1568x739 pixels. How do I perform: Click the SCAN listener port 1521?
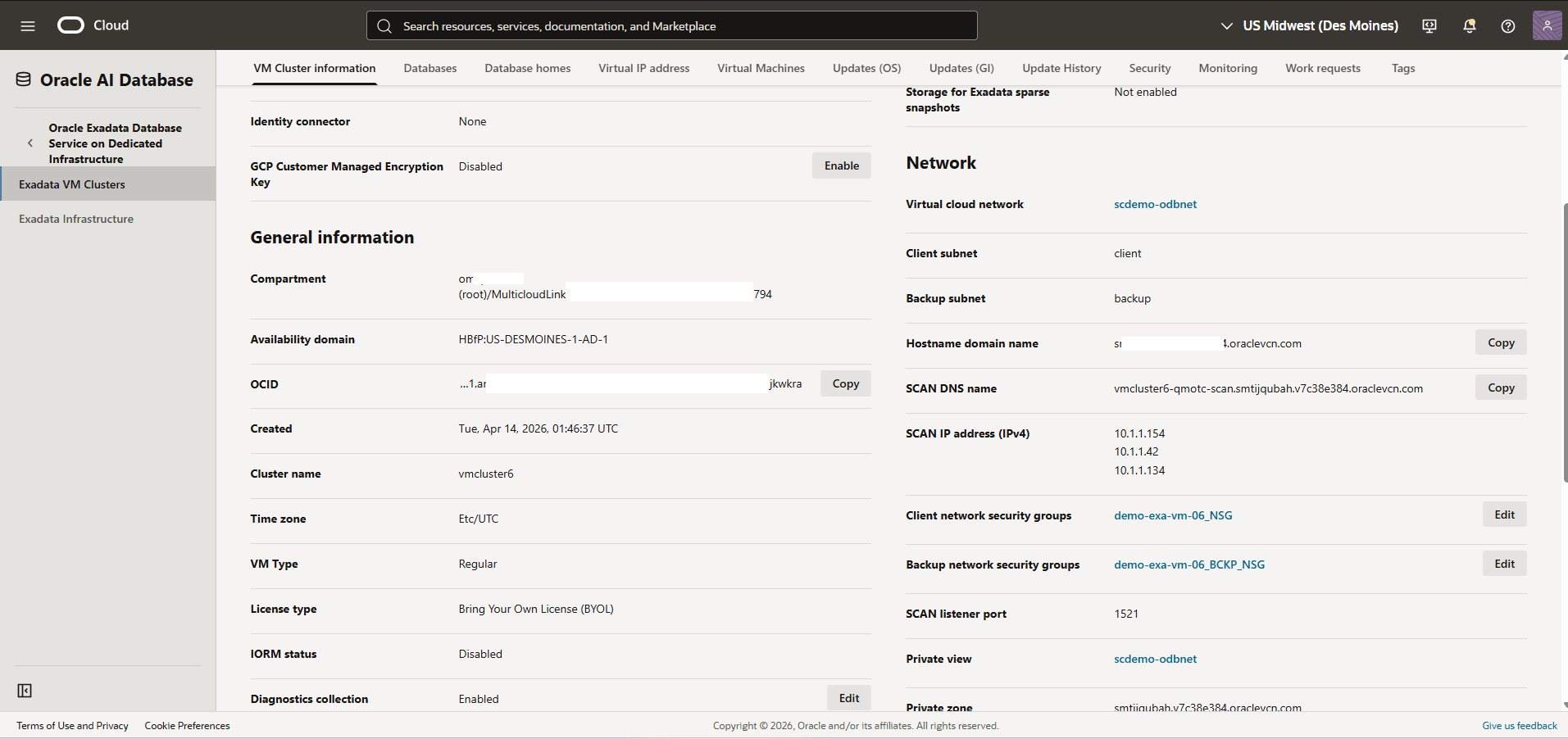(x=1126, y=614)
